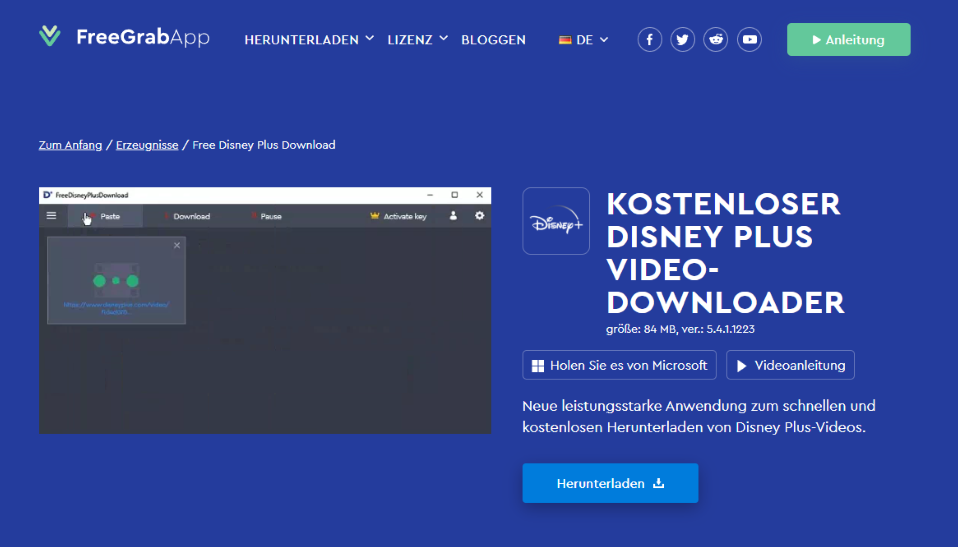
Task: Expand the Lizenz navigation dropdown
Action: click(417, 40)
